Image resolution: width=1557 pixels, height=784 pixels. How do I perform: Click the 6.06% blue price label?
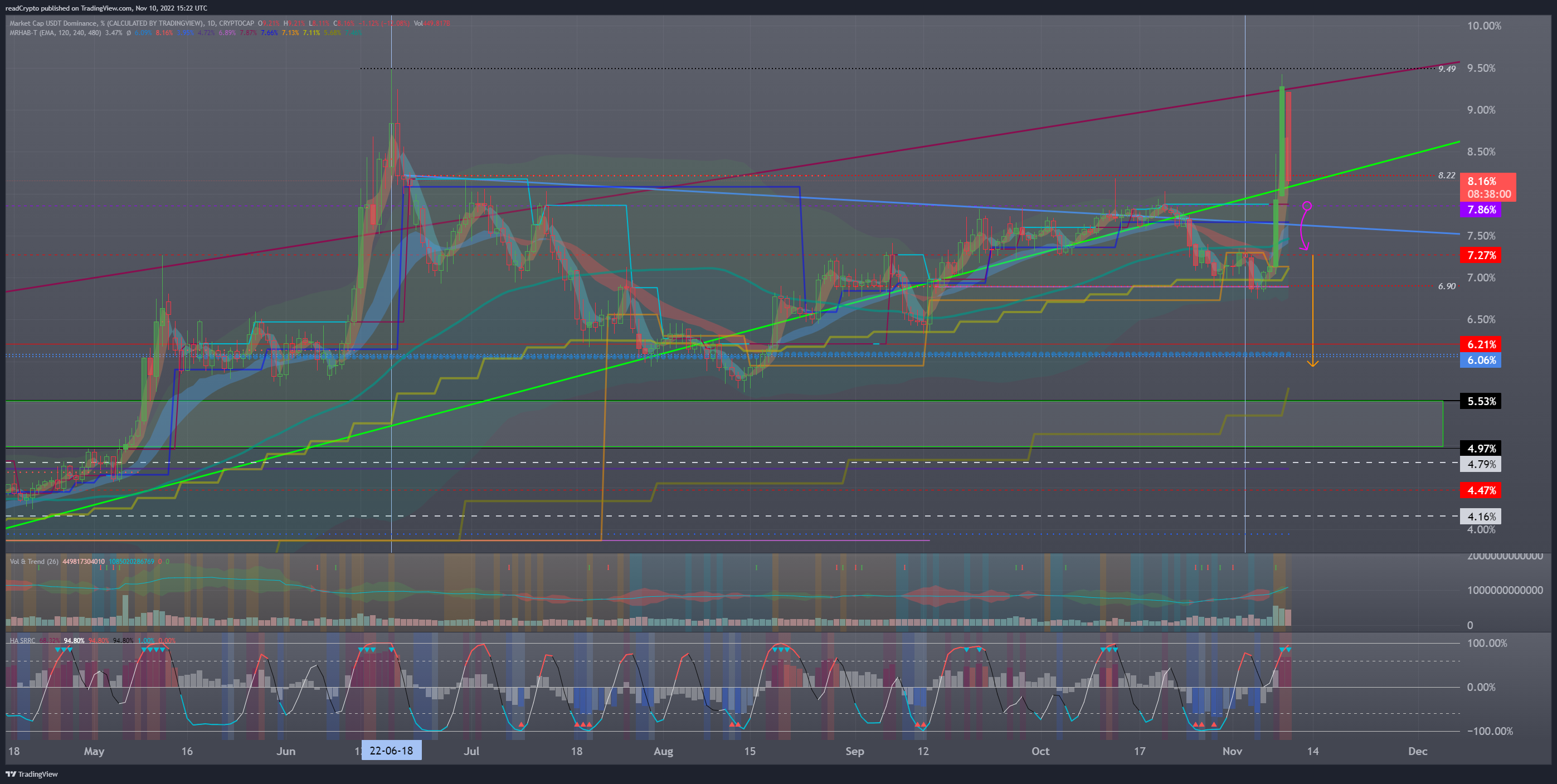(x=1481, y=361)
